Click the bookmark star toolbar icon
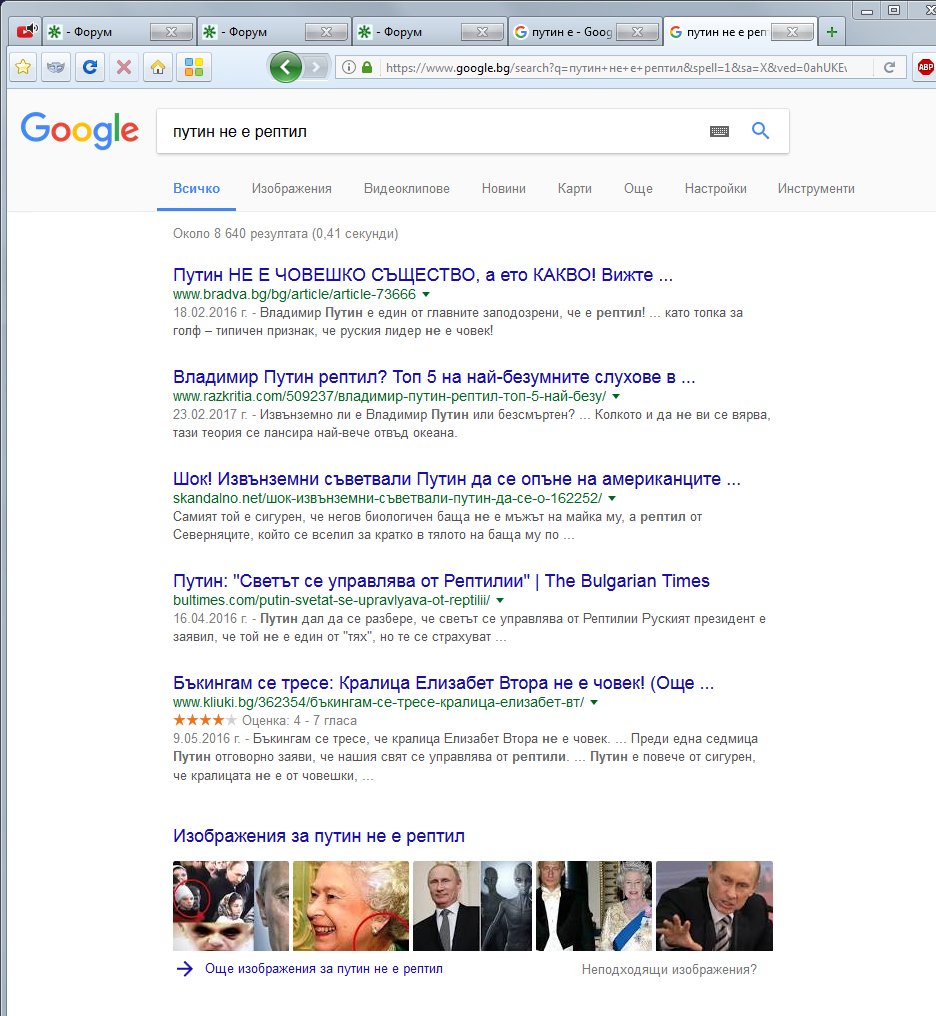This screenshot has height=1016, width=936. 23,67
